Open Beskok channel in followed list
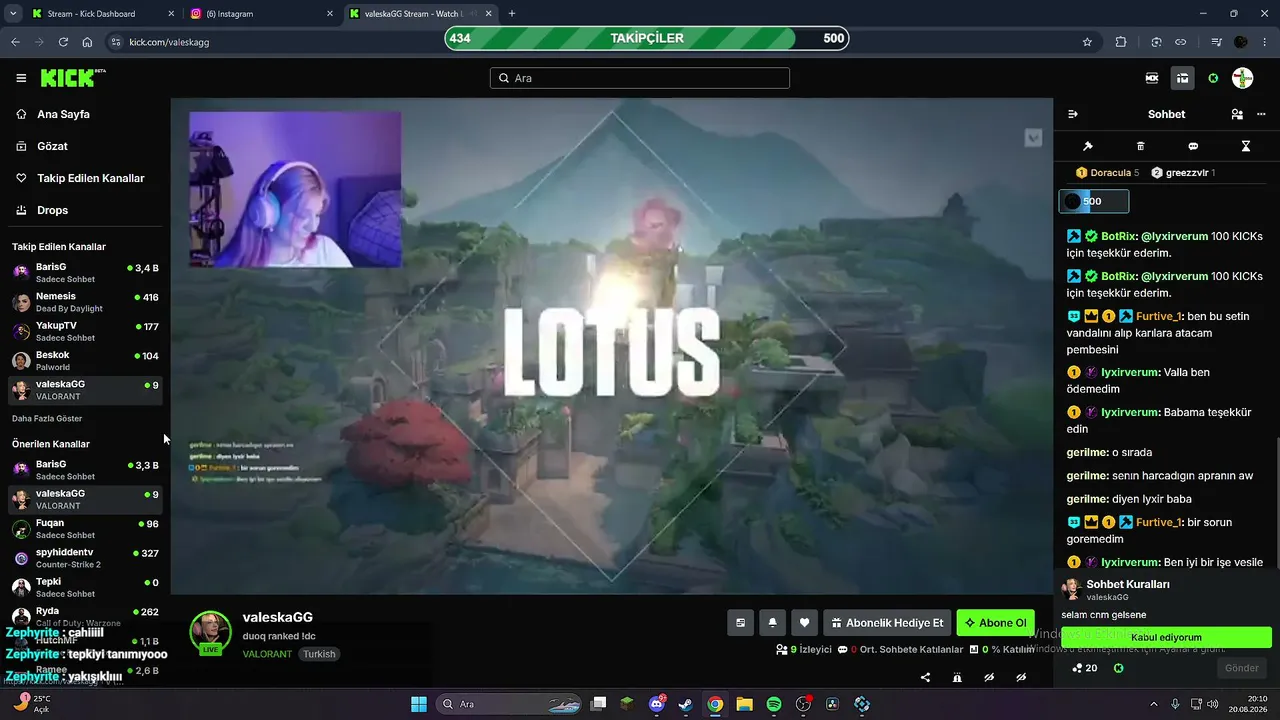 [84, 361]
